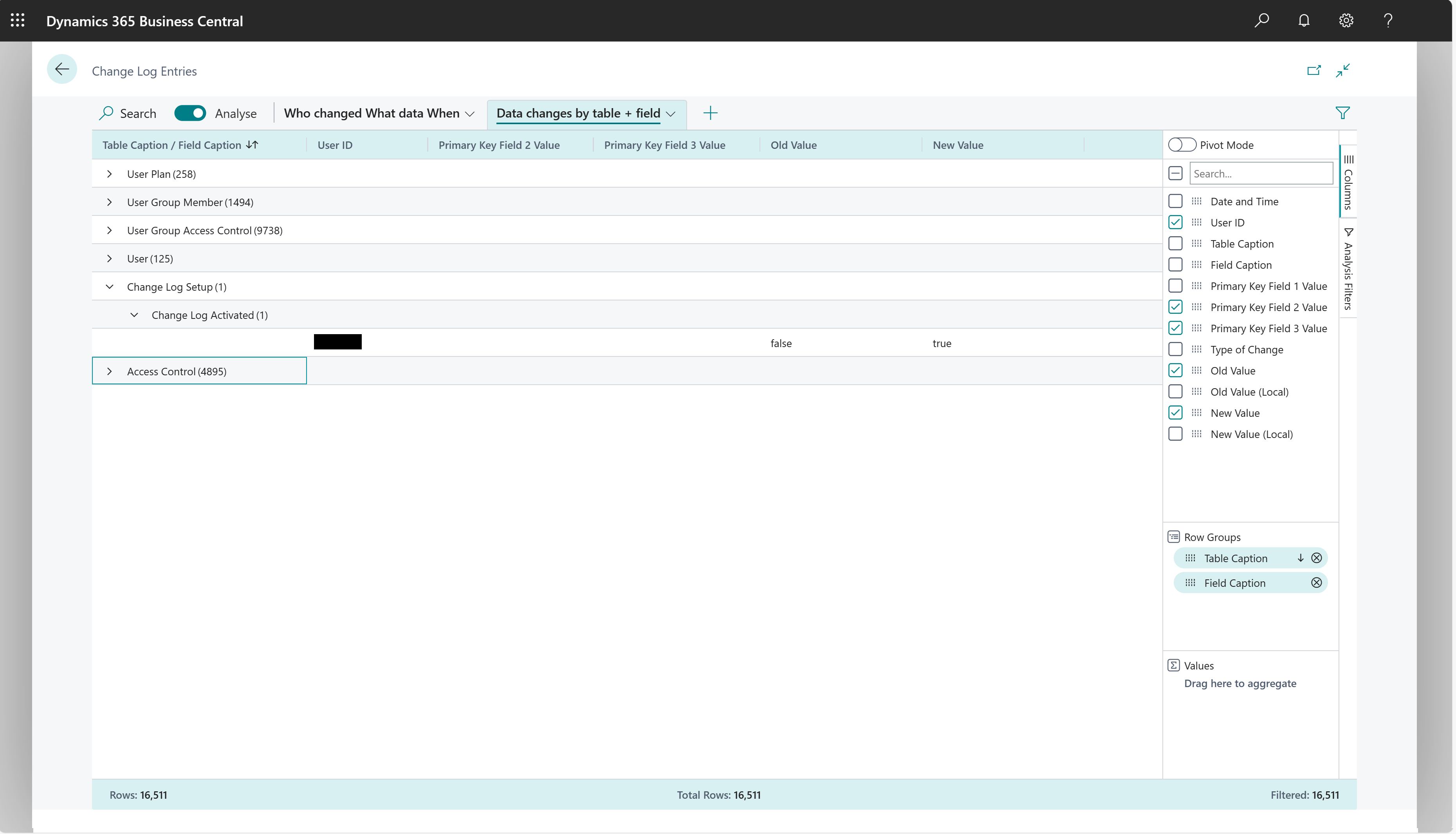Expand the Access Control (4895) row
Screen dimensions: 1456x834
[x=110, y=371]
